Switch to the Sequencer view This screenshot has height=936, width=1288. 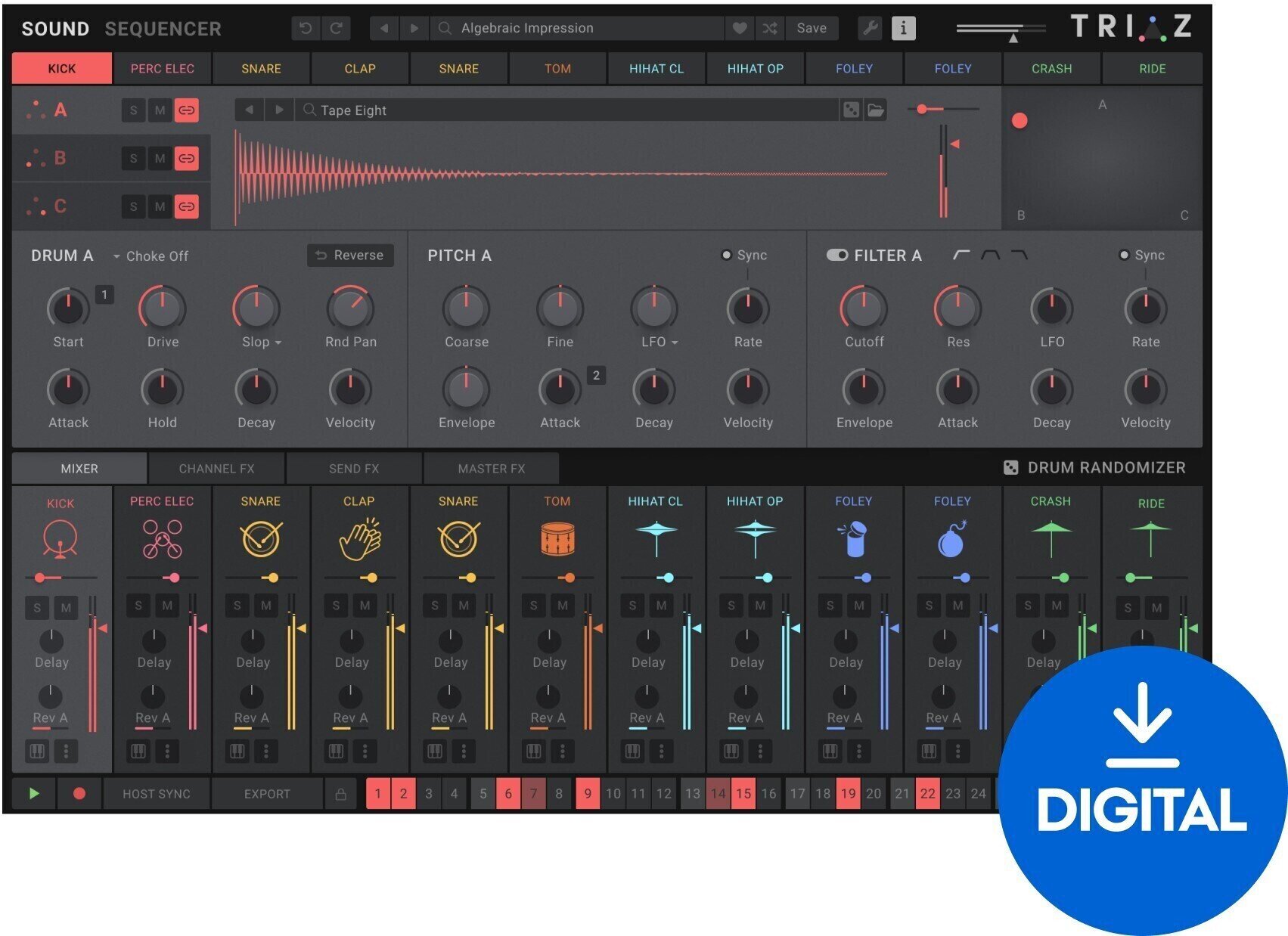click(x=162, y=28)
